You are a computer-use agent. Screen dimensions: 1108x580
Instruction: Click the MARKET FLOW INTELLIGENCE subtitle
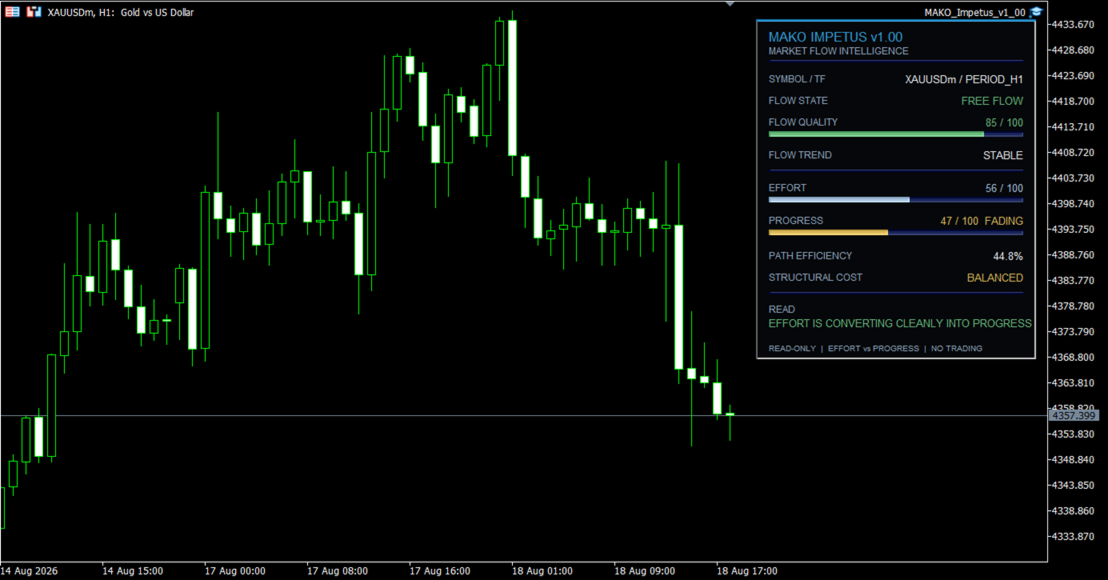[x=838, y=52]
